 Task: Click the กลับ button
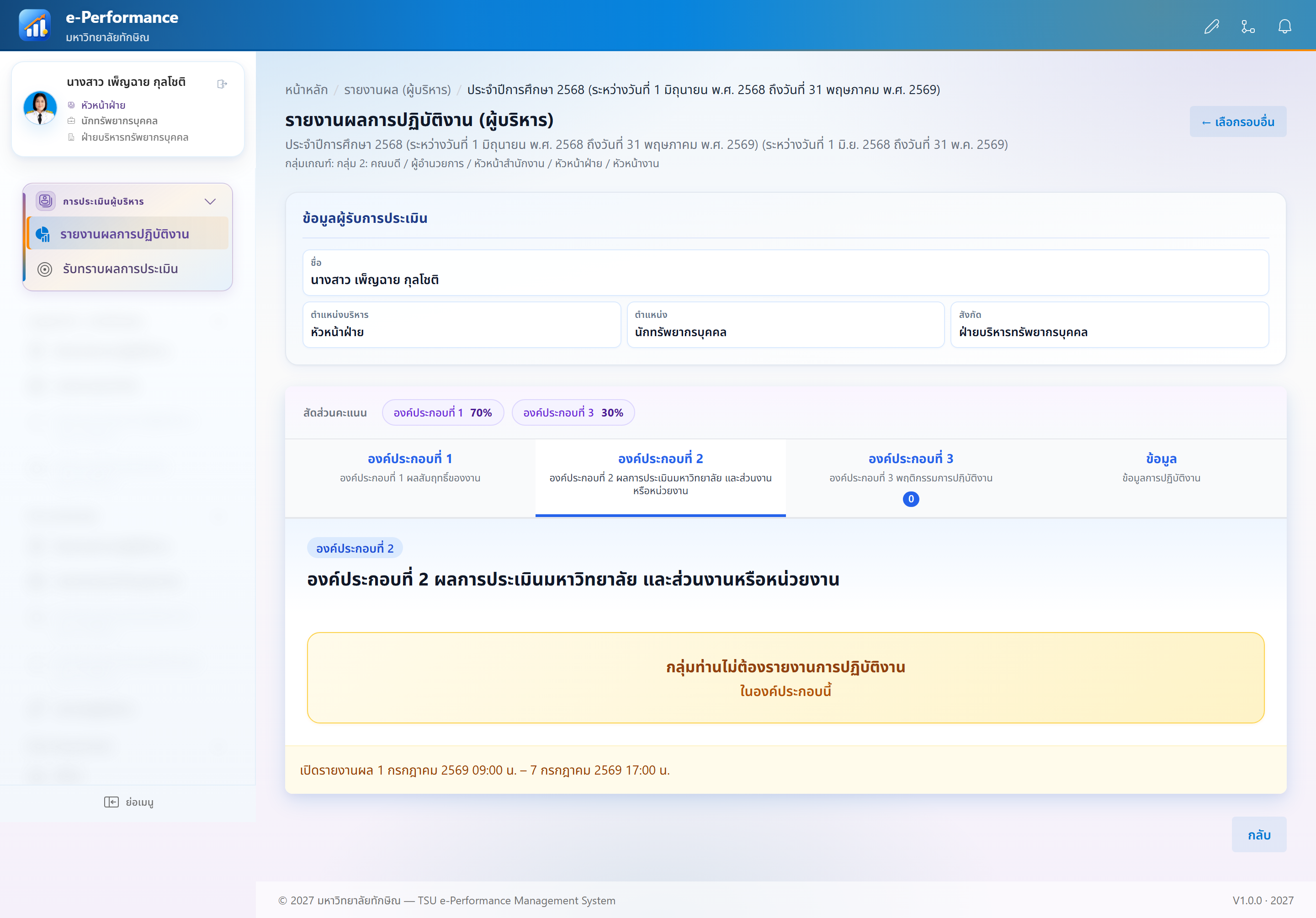pyautogui.click(x=1259, y=834)
